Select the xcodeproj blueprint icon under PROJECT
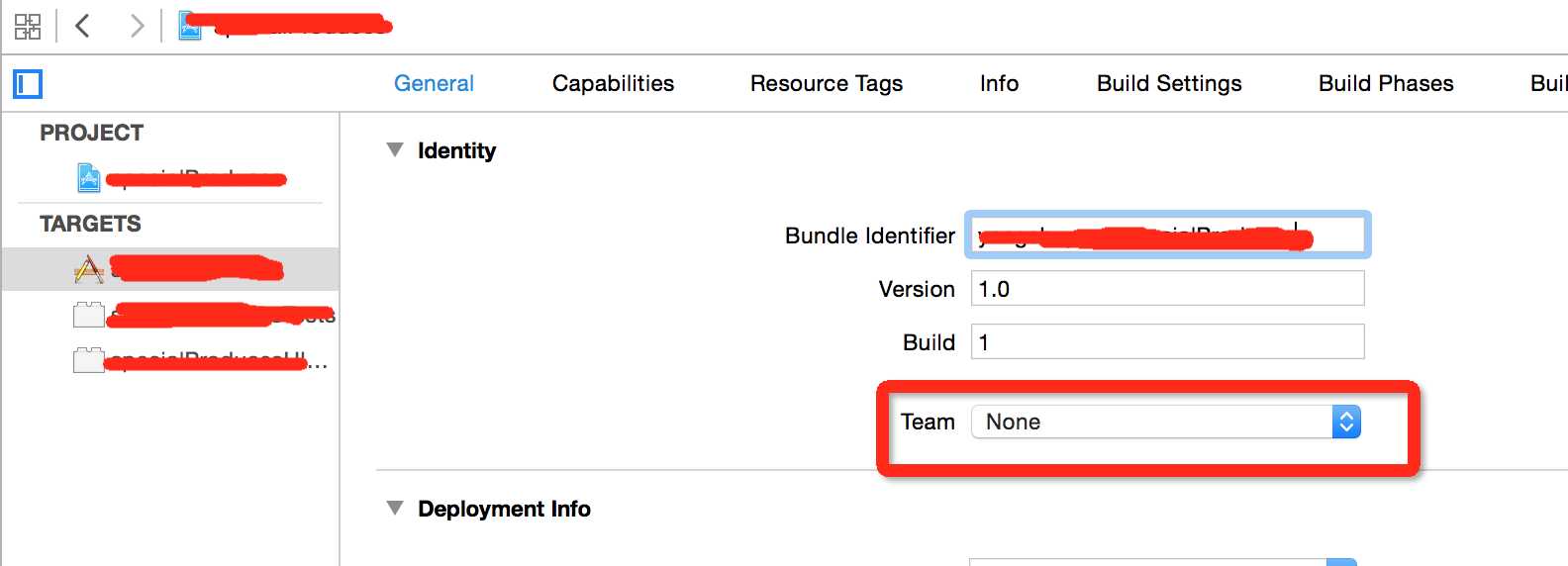This screenshot has width=1568, height=566. 89,178
